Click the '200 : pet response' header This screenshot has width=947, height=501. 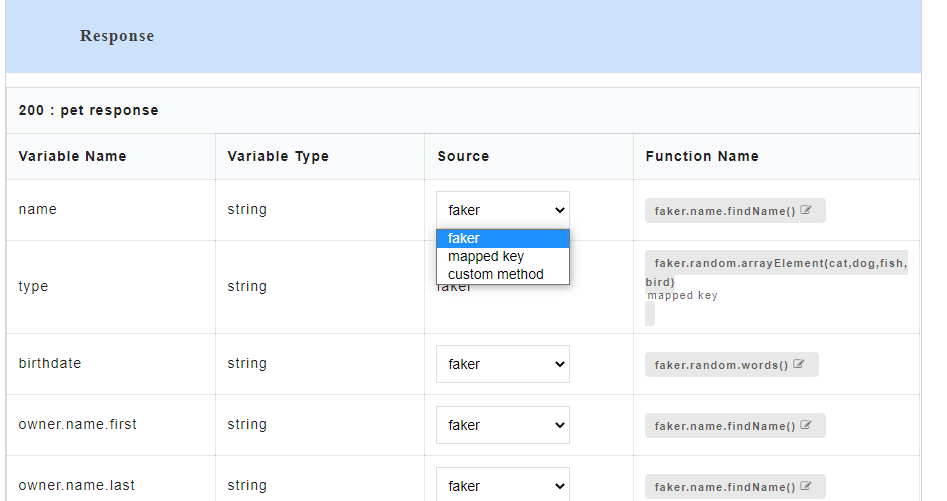[88, 110]
